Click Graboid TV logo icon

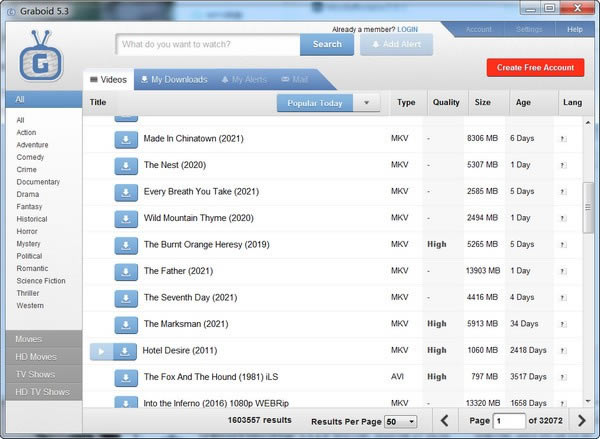[43, 58]
